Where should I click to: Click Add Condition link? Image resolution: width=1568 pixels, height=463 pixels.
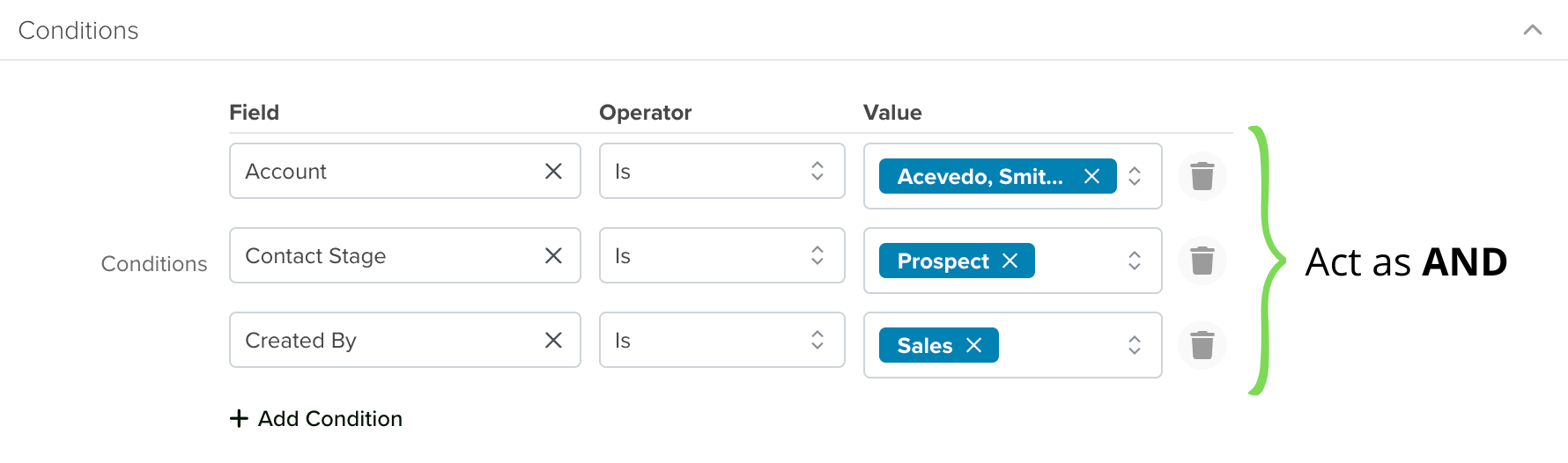[x=316, y=418]
